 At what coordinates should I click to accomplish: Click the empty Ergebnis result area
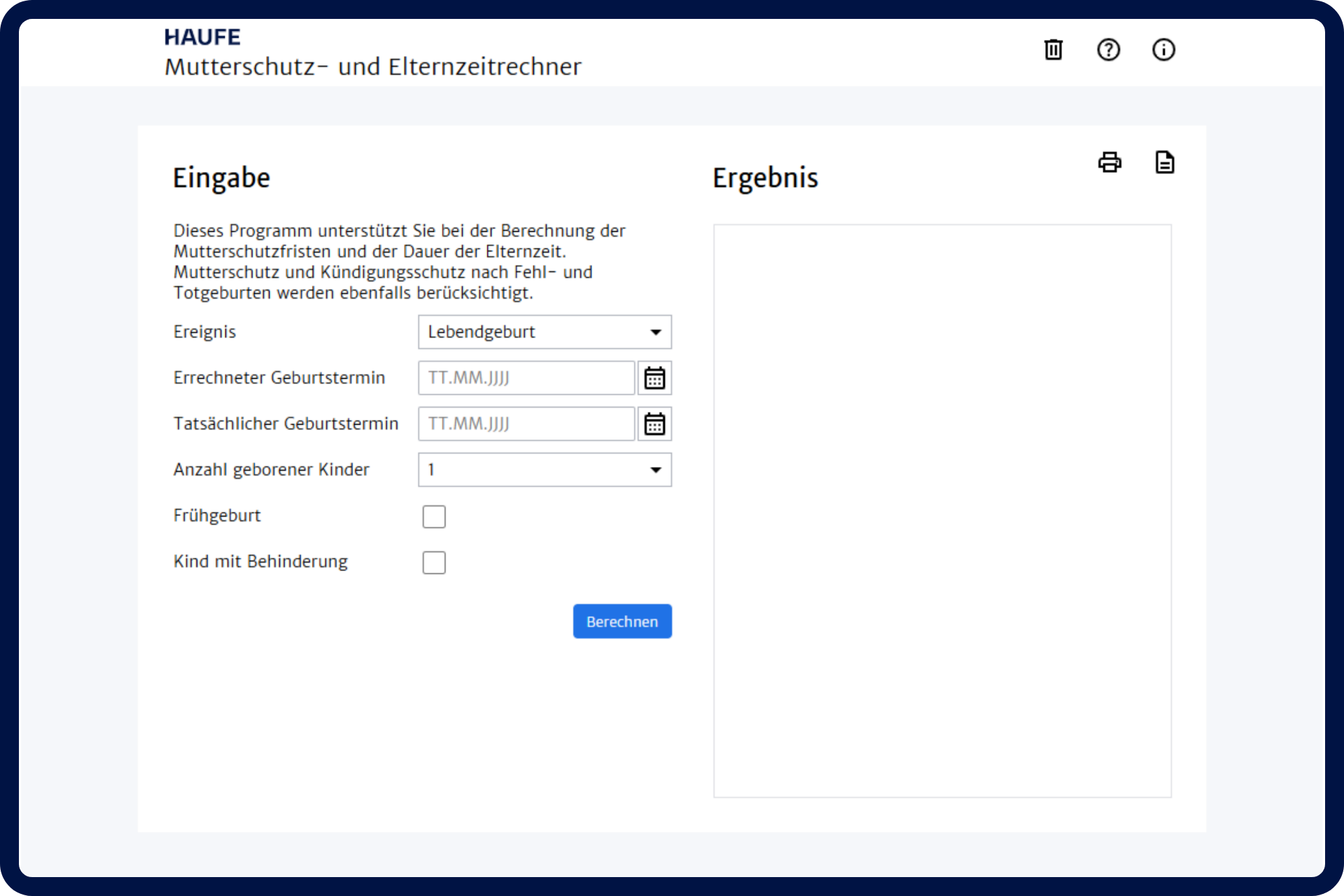click(x=942, y=510)
